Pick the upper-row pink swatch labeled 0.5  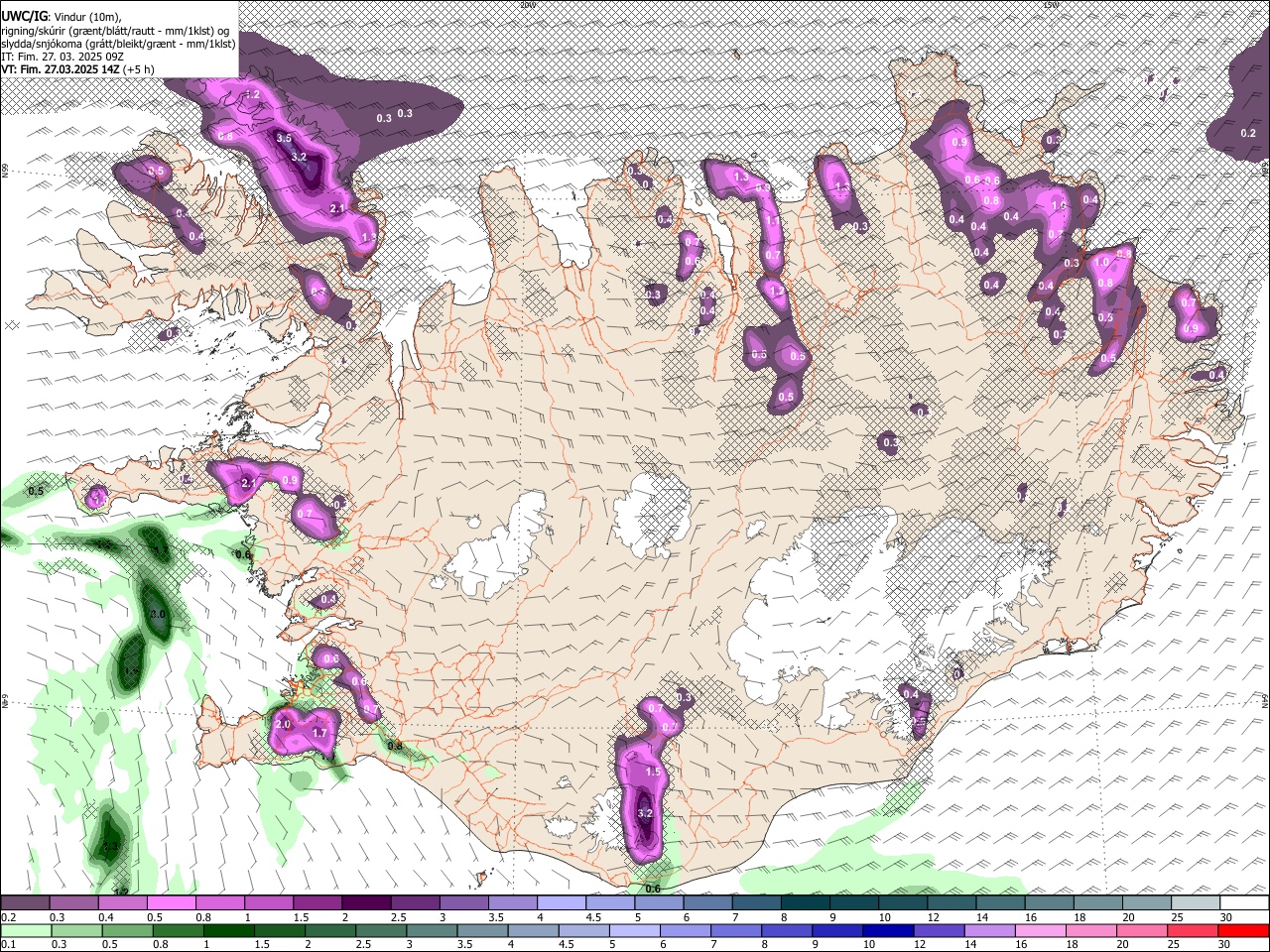coord(171,902)
